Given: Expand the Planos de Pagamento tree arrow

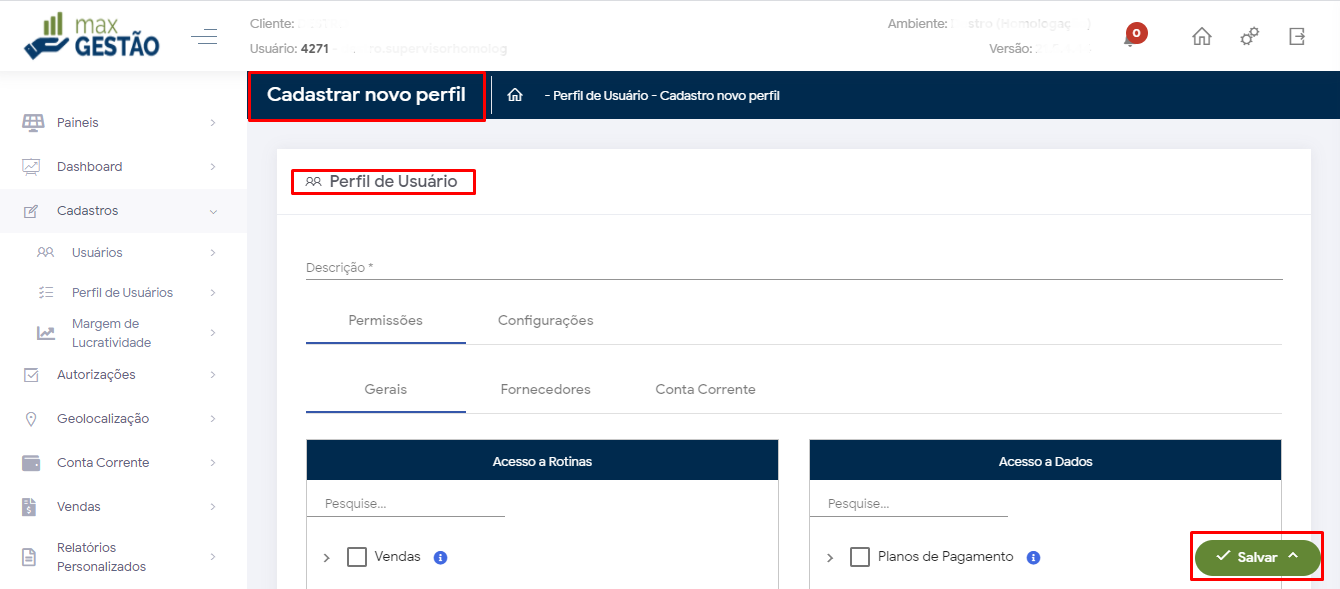Looking at the screenshot, I should (x=830, y=558).
